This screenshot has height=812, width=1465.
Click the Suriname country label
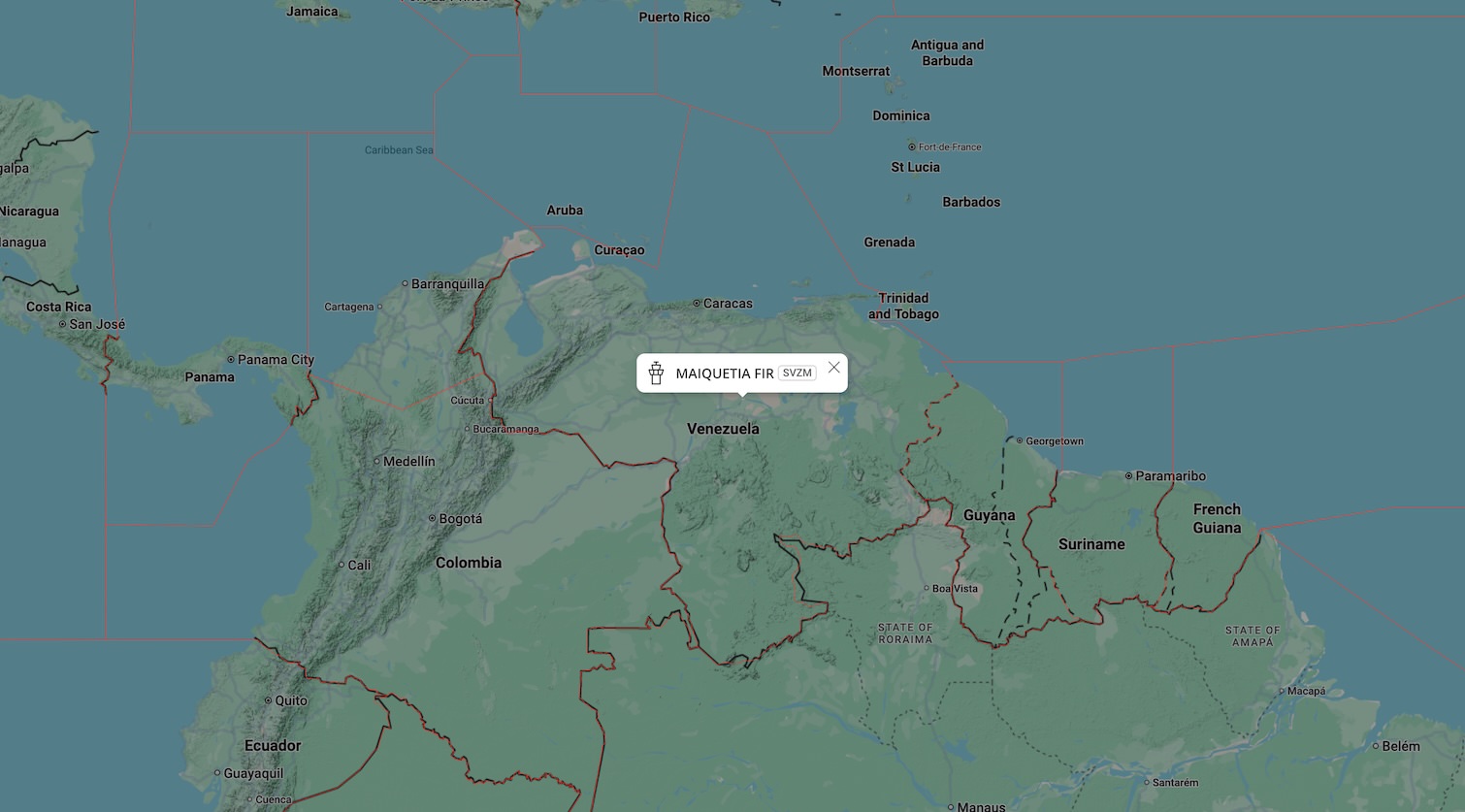[1091, 544]
